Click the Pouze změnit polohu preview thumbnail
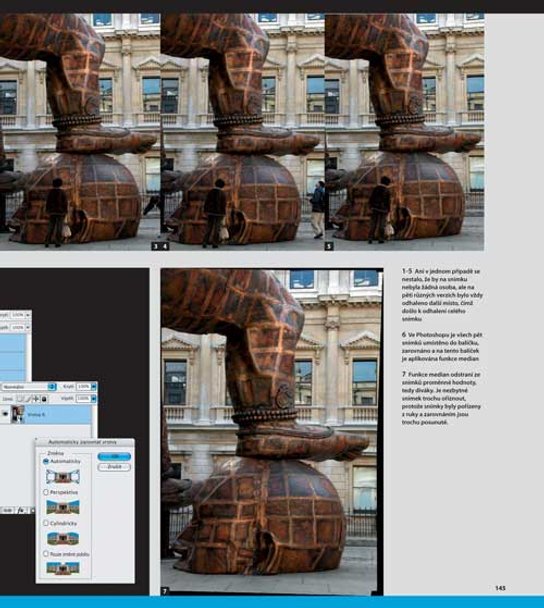The width and height of the screenshot is (544, 608). (63, 569)
